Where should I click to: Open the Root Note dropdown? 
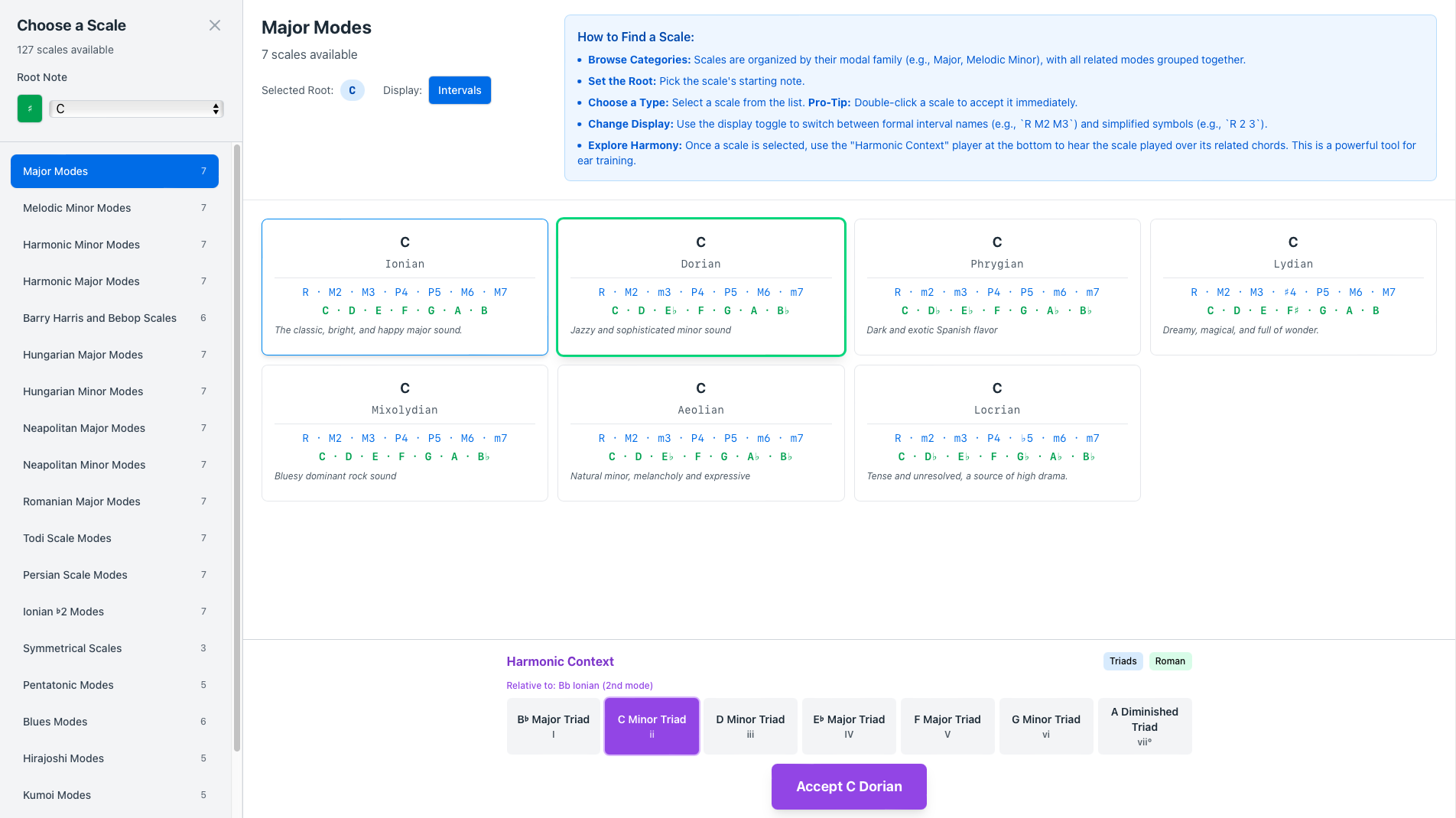(136, 109)
